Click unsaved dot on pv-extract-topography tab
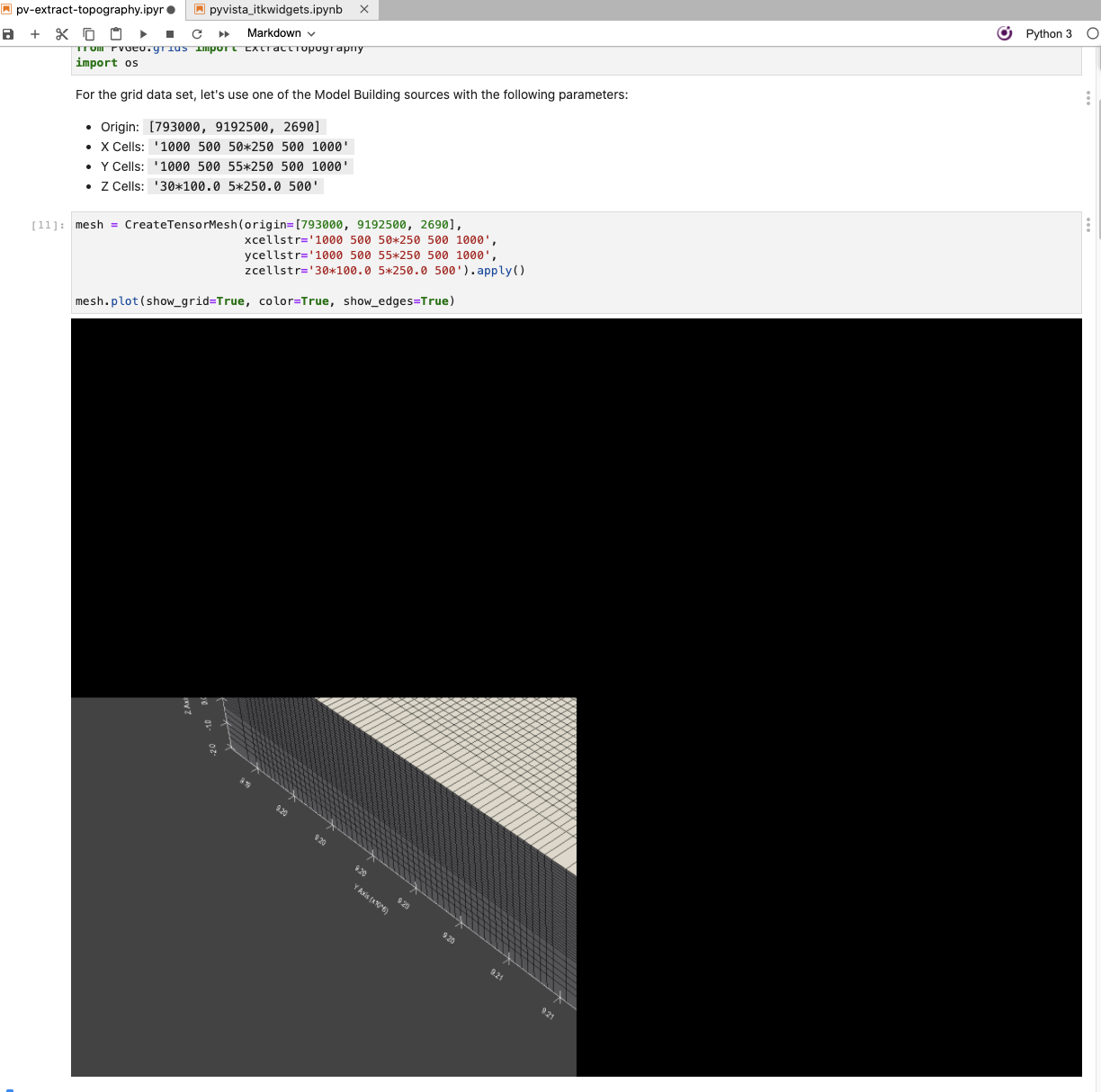The height and width of the screenshot is (1092, 1101). [171, 10]
